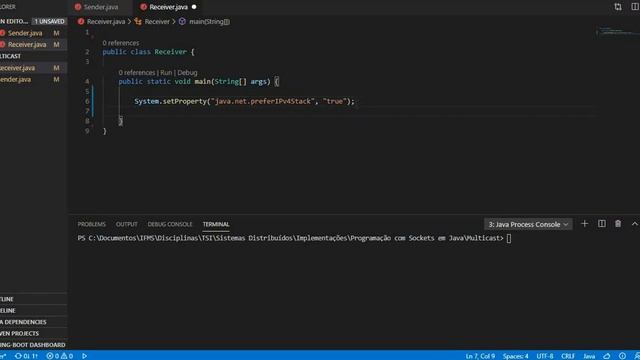Click the sync changes status bar icon
640x360 pixels.
point(26,356)
